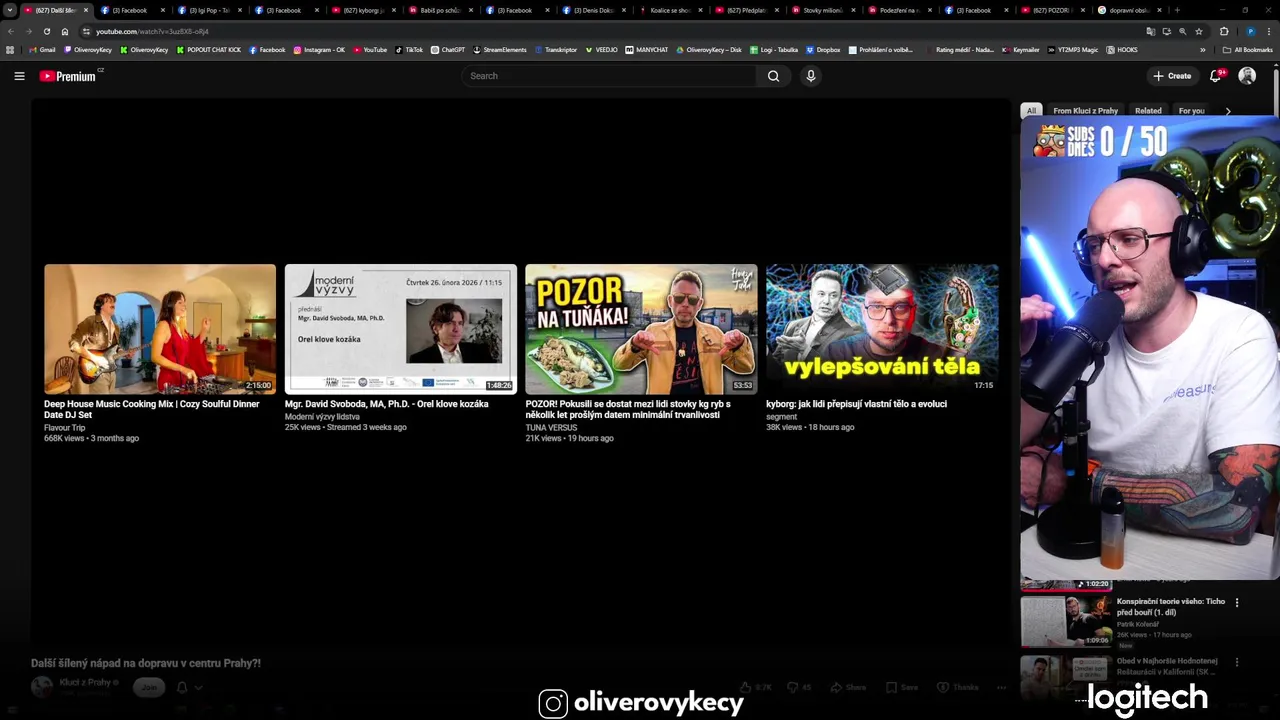Open channel Moderní výzvy lidstva
The height and width of the screenshot is (720, 1280).
tap(322, 417)
